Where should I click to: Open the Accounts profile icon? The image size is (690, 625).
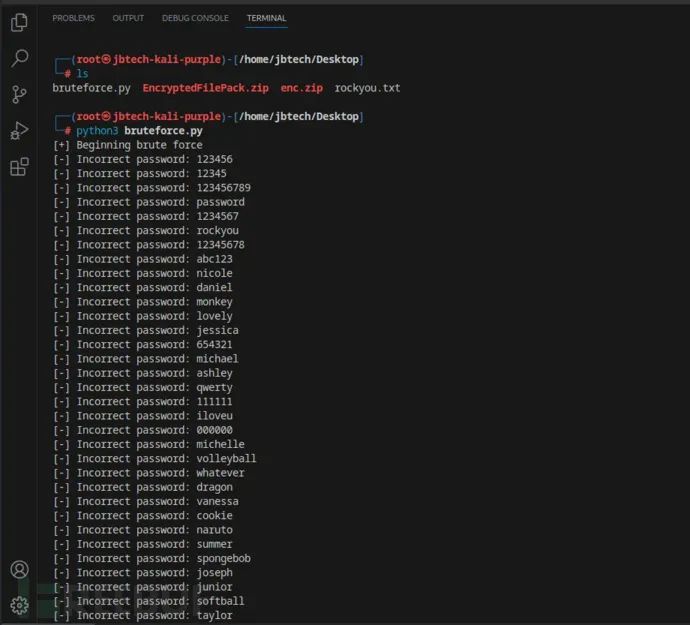click(x=19, y=570)
